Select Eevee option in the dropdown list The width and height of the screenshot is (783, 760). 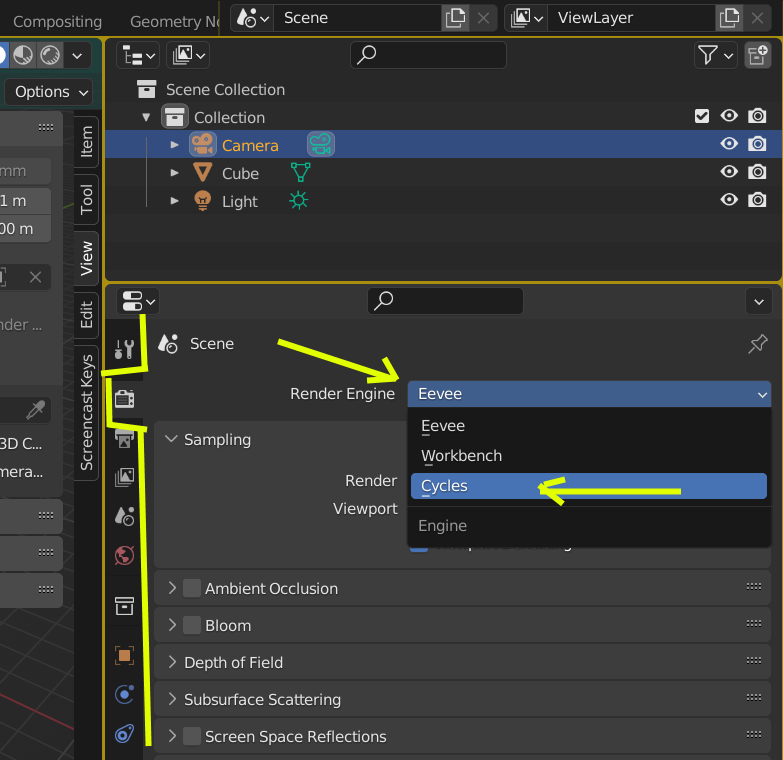[x=589, y=425]
